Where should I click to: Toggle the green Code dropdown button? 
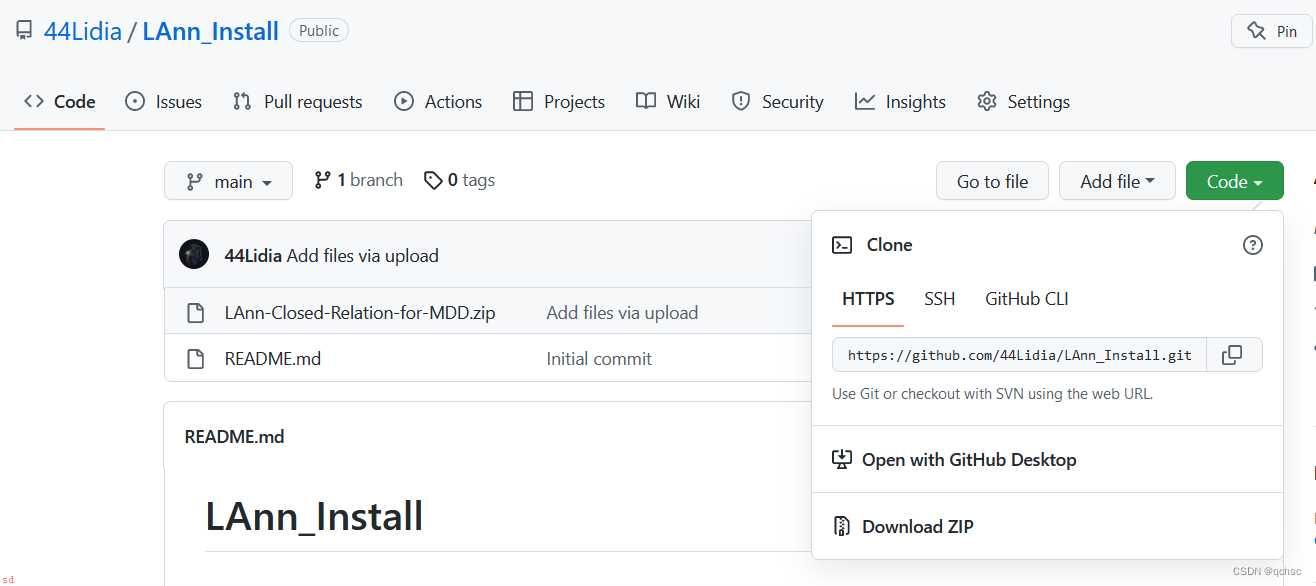[x=1234, y=181]
